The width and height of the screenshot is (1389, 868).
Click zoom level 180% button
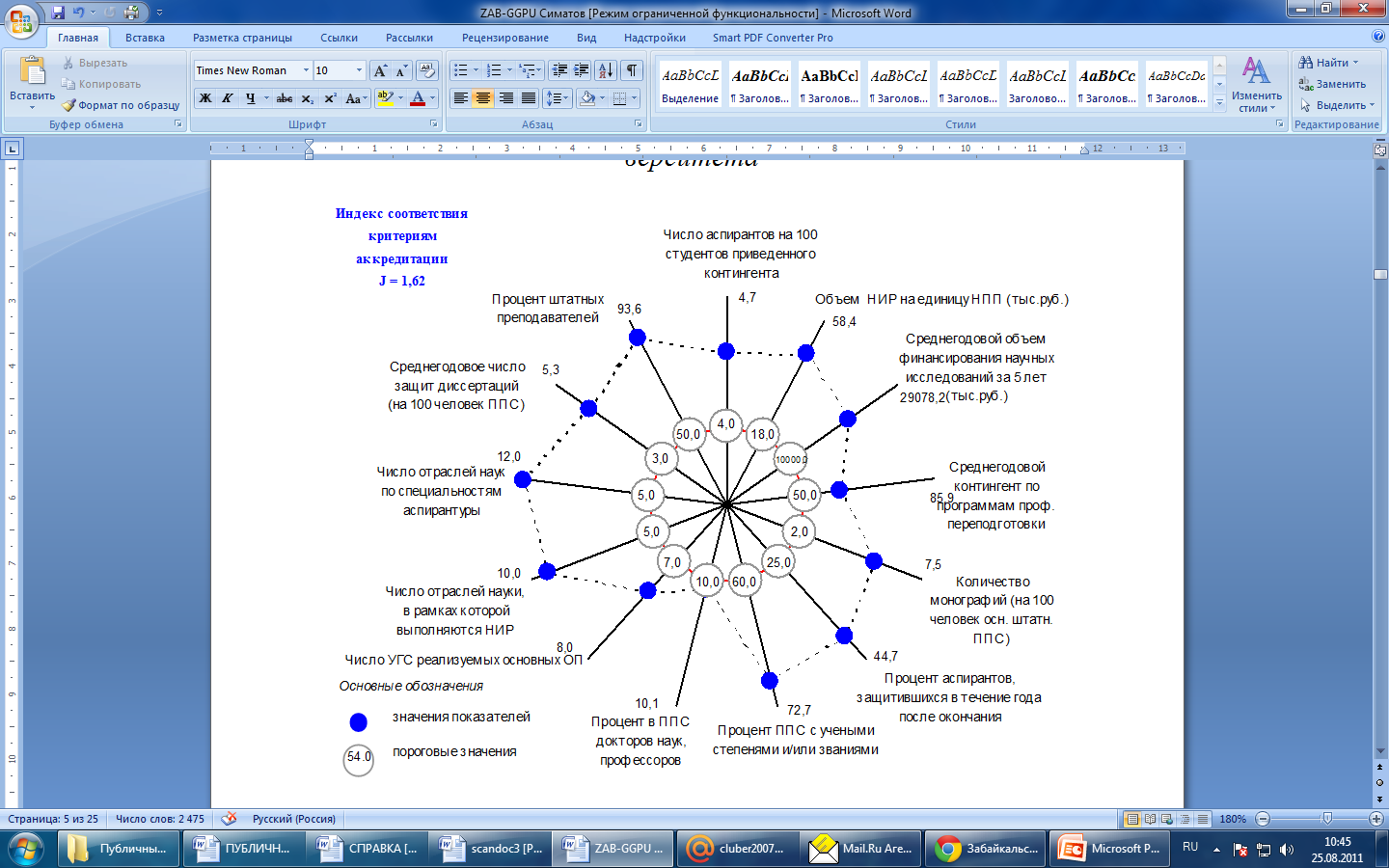point(1233,819)
